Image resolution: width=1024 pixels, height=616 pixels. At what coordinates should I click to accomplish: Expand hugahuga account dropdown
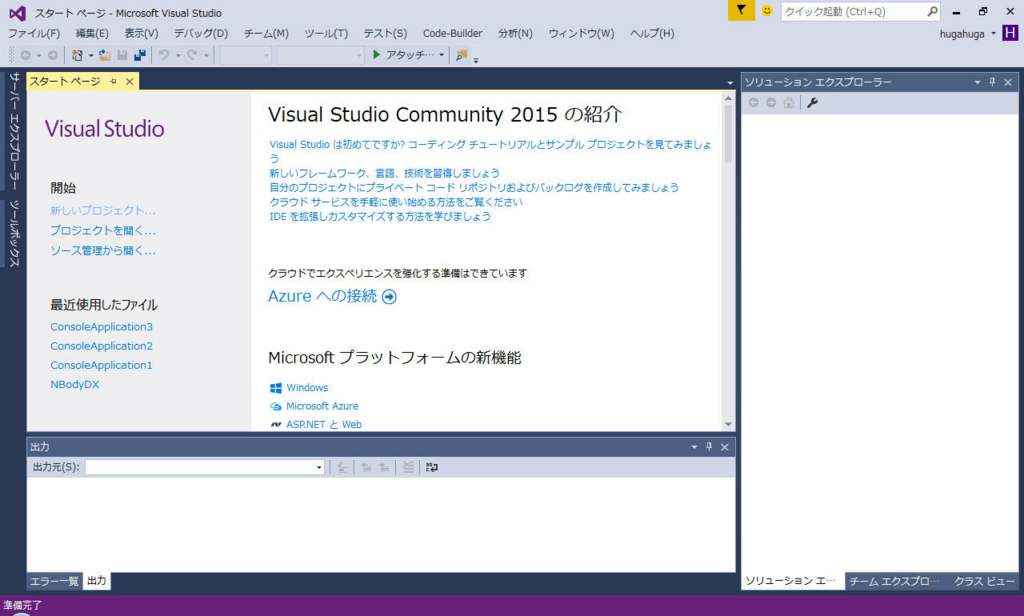(993, 33)
